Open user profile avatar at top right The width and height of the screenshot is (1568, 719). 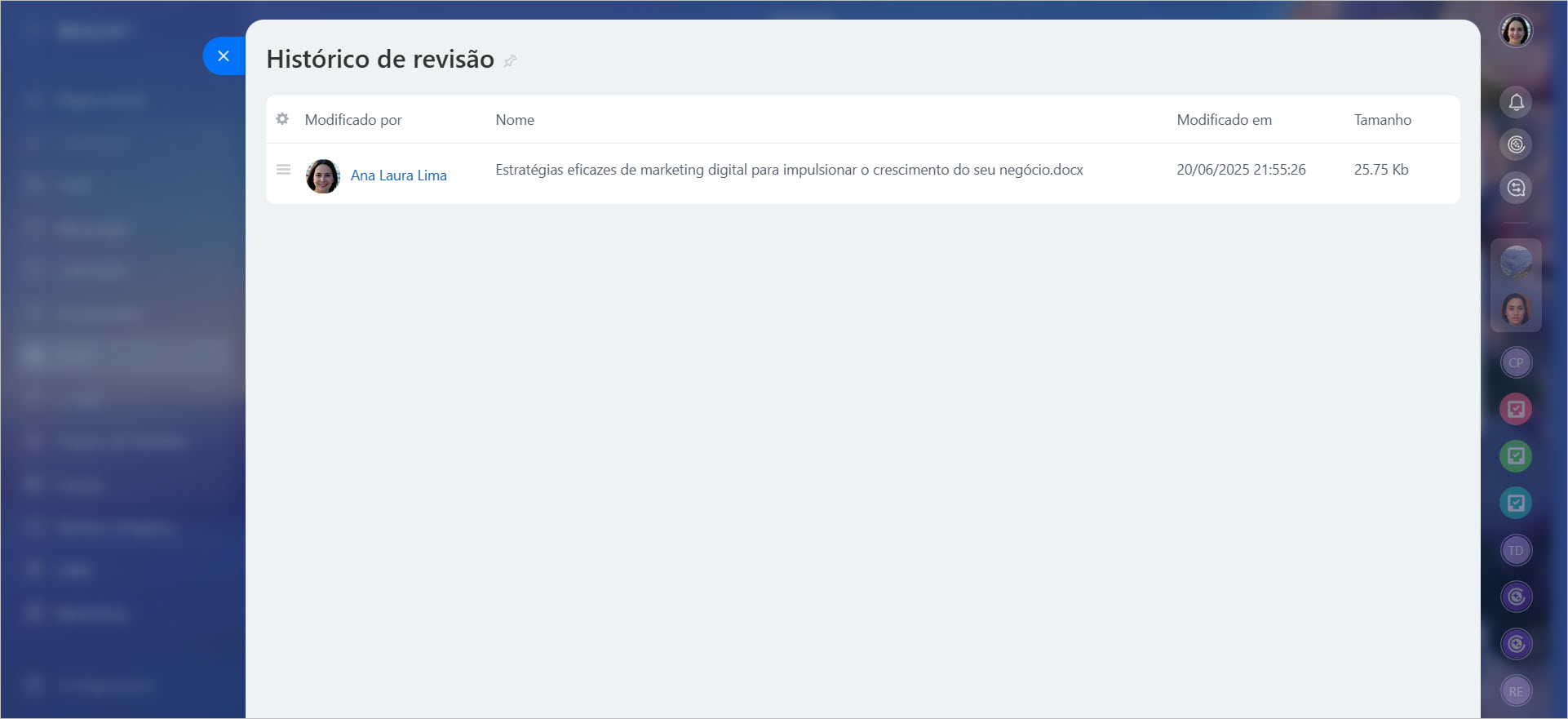pos(1516,31)
